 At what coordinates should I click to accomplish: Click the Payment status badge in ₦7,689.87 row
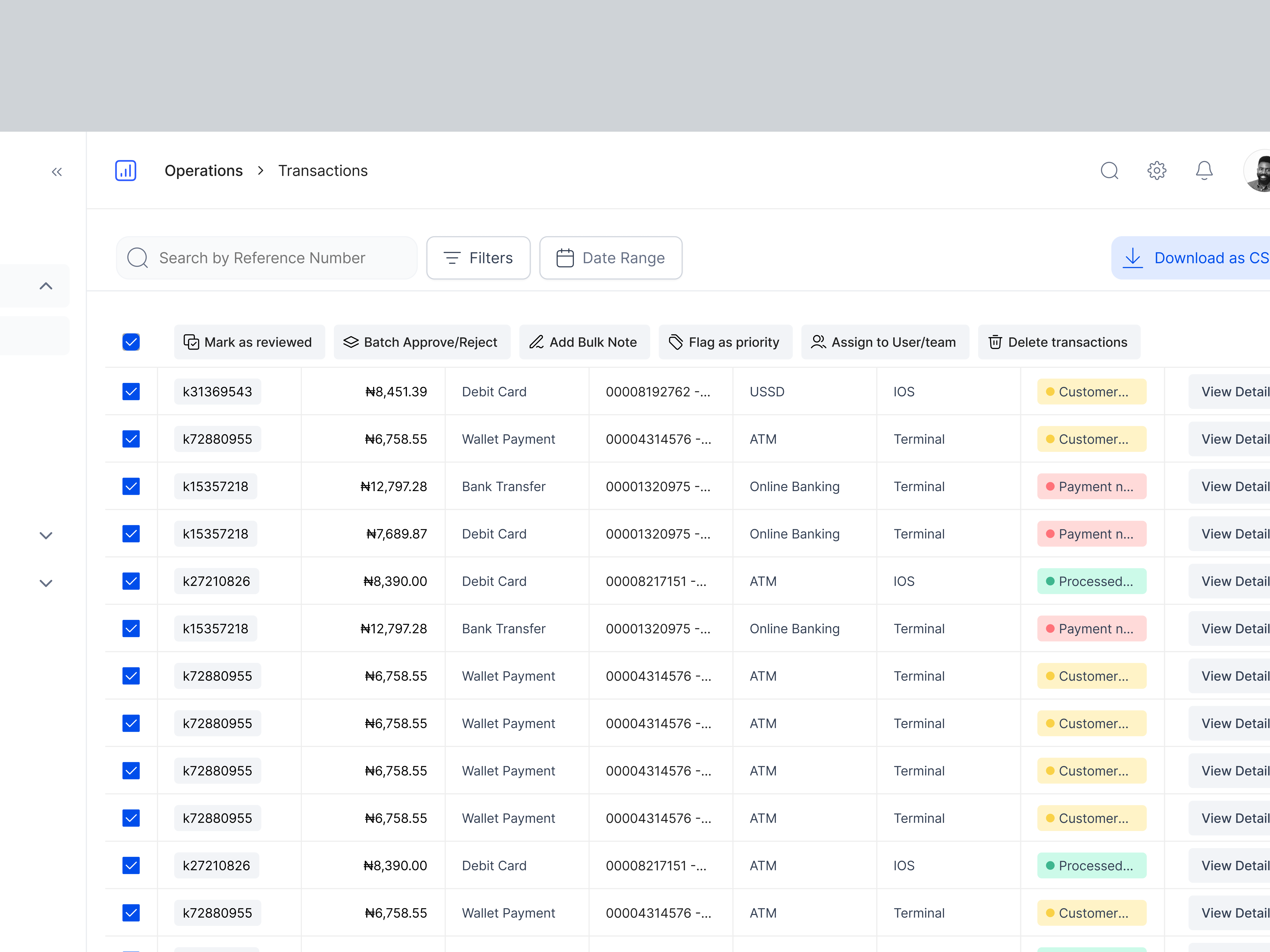[1091, 534]
